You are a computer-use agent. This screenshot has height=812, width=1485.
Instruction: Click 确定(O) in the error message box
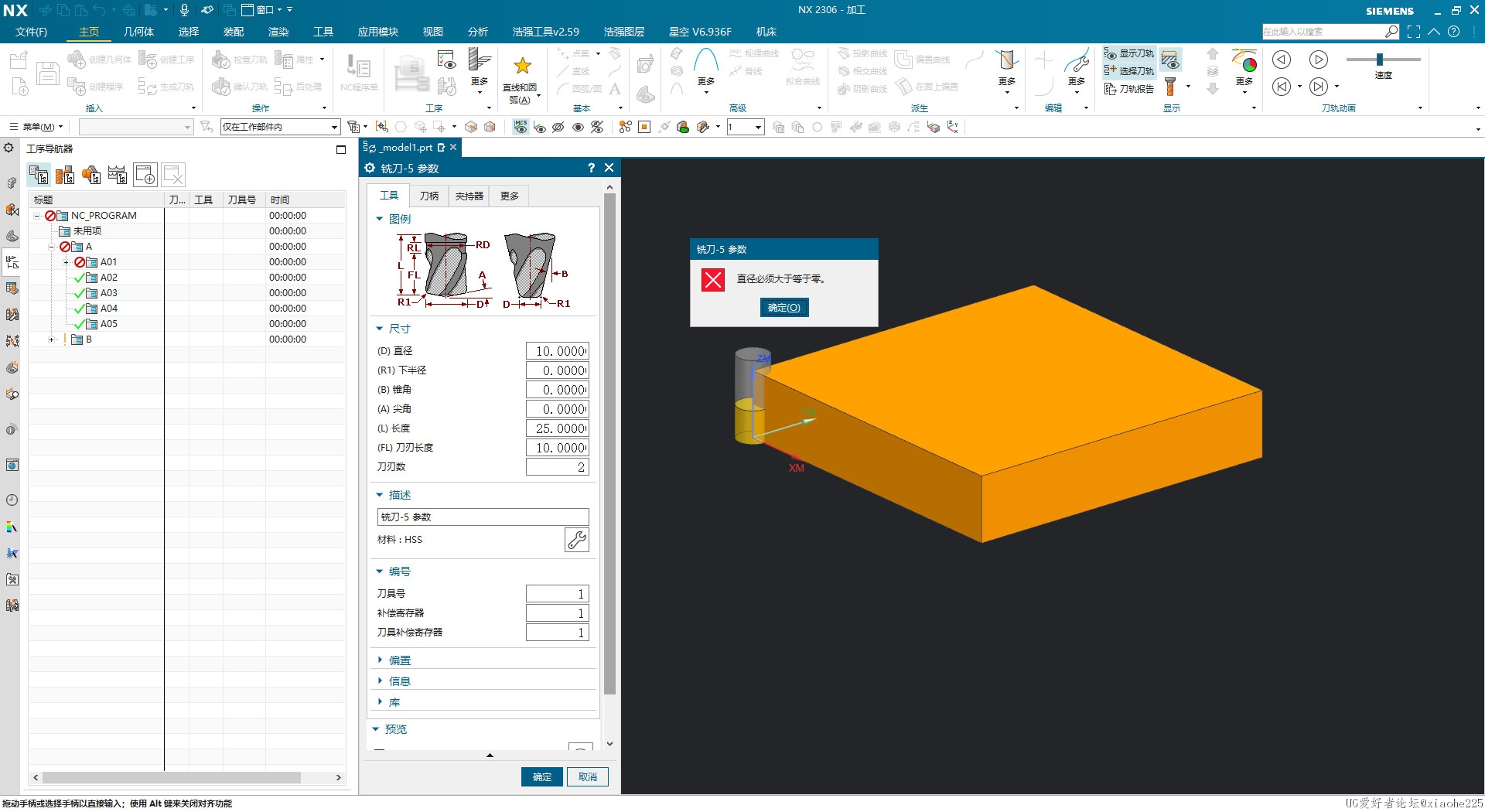(784, 308)
